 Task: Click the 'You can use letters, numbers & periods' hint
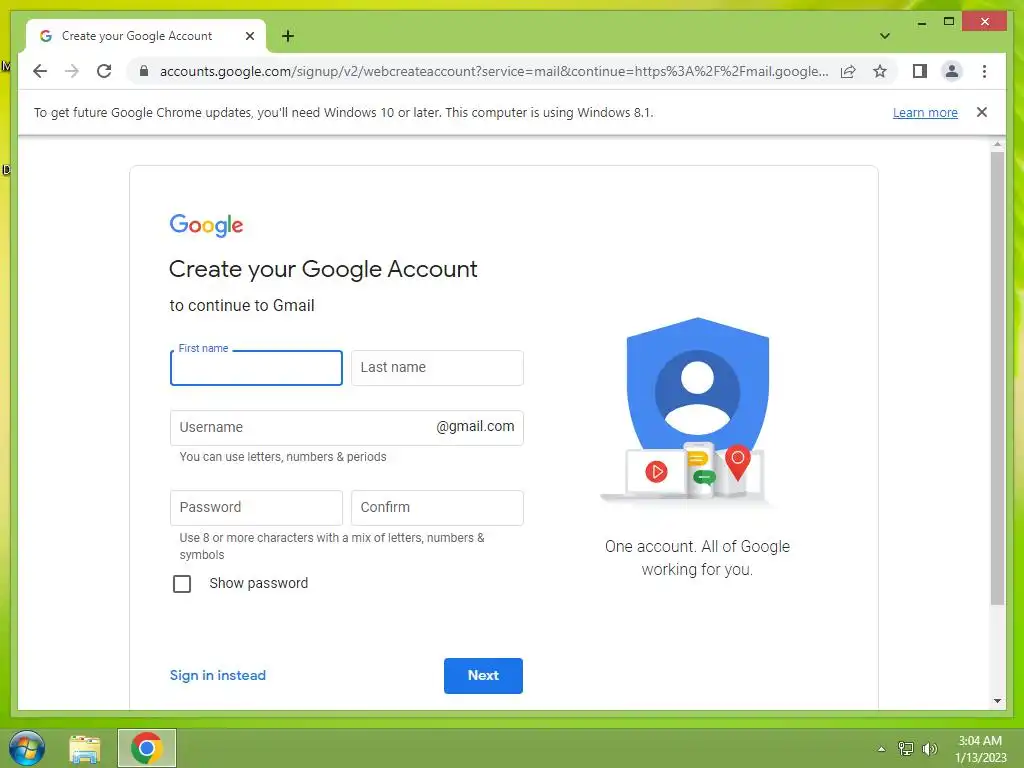[283, 457]
